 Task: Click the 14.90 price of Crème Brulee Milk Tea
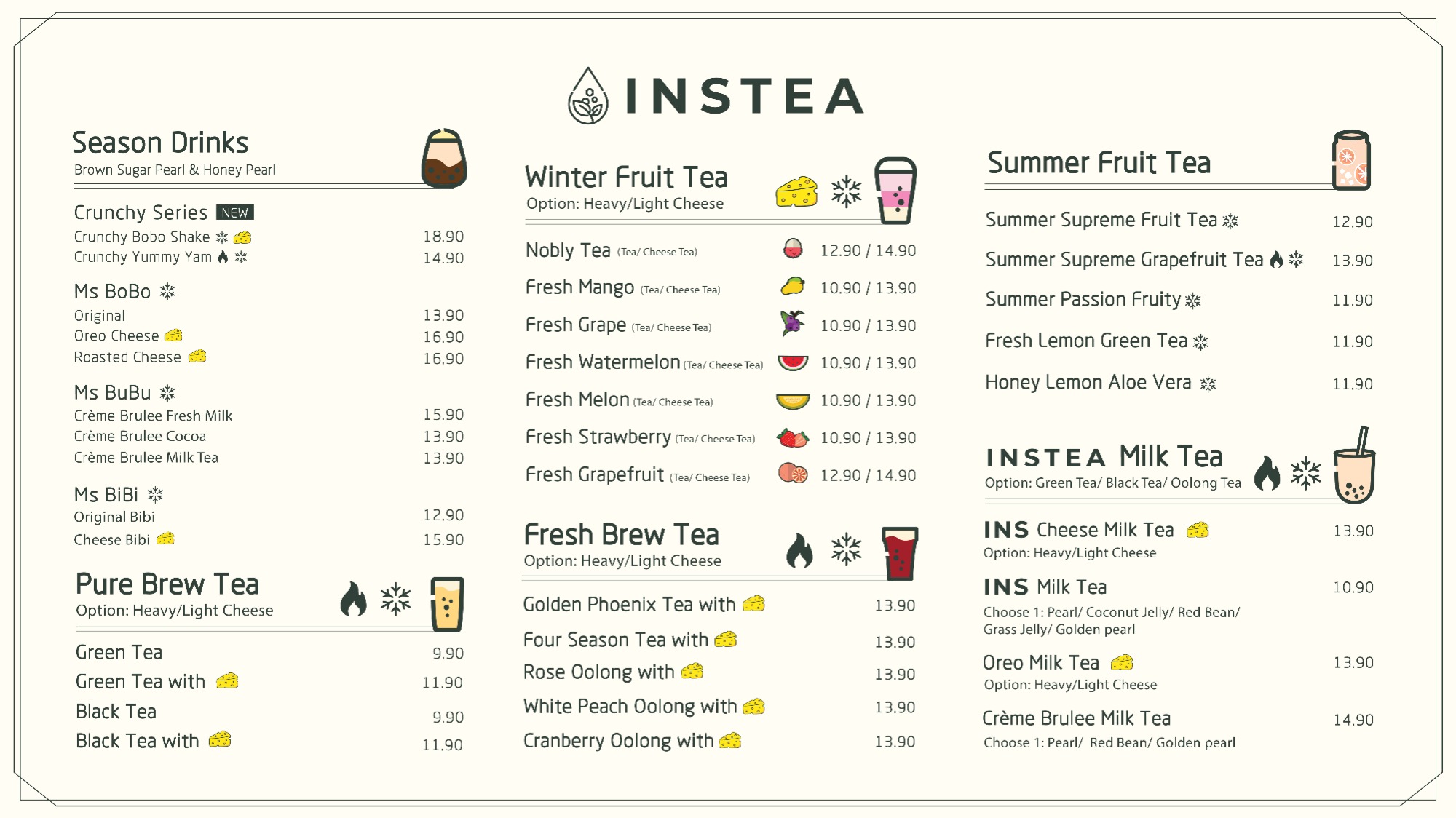[x=1353, y=720]
